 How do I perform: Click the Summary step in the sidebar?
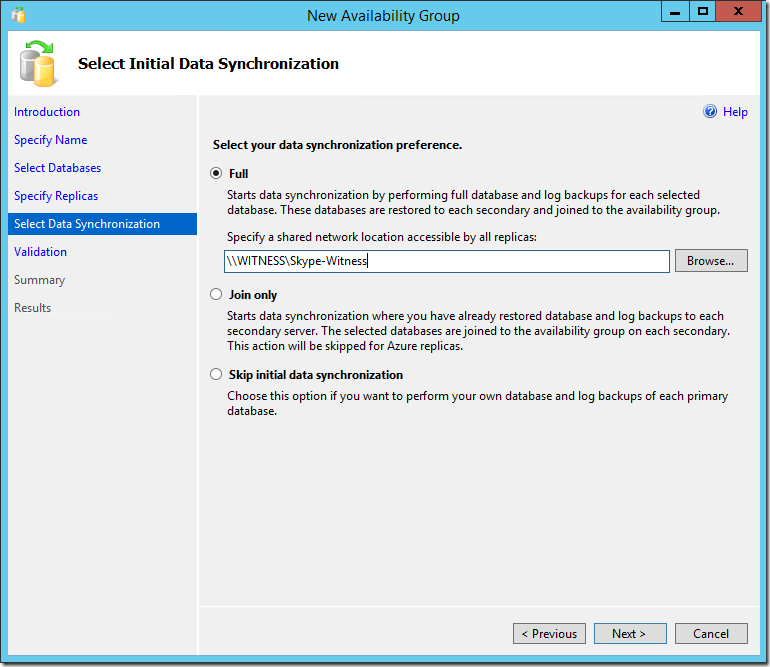pyautogui.click(x=39, y=280)
